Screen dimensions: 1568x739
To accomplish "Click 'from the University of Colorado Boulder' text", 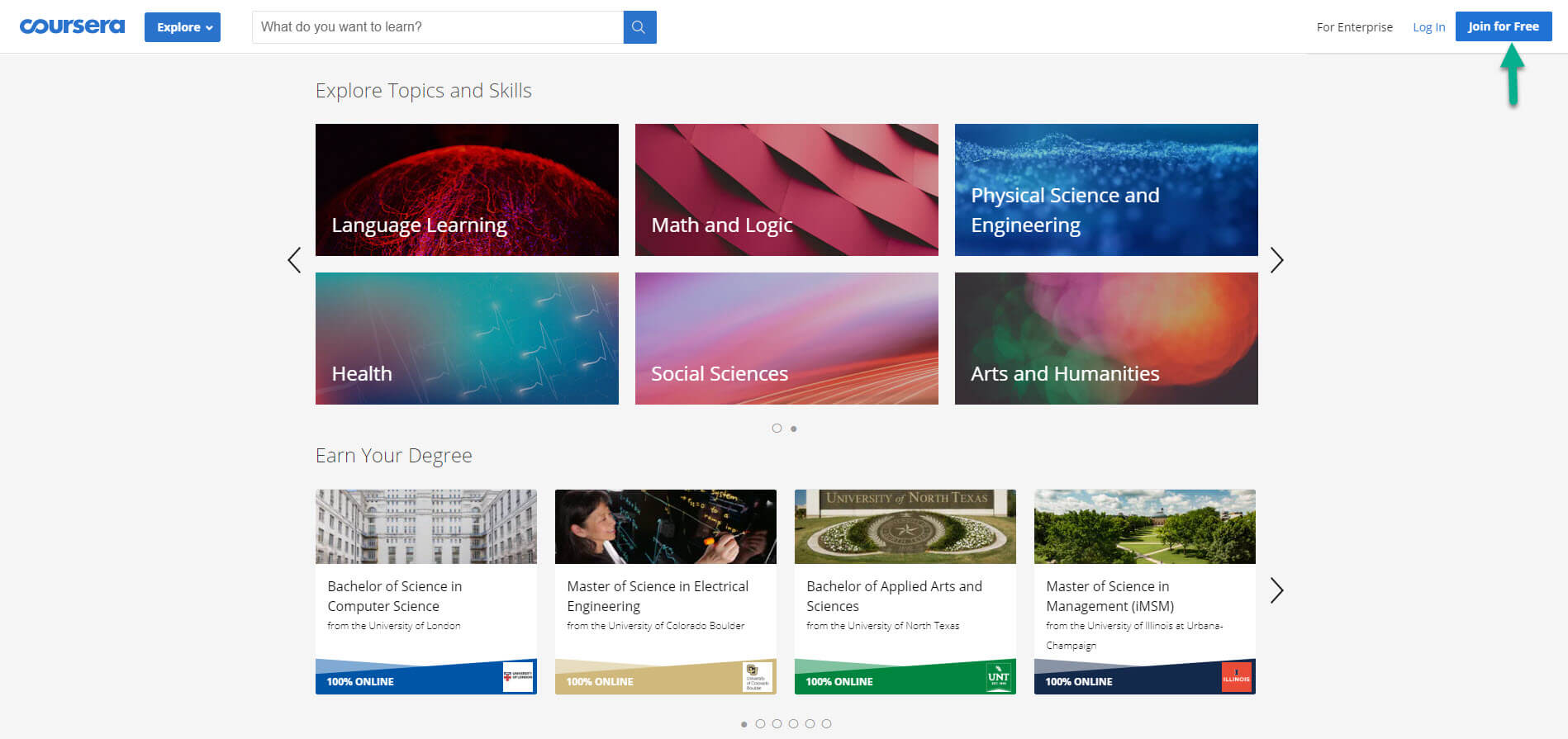I will [x=656, y=626].
